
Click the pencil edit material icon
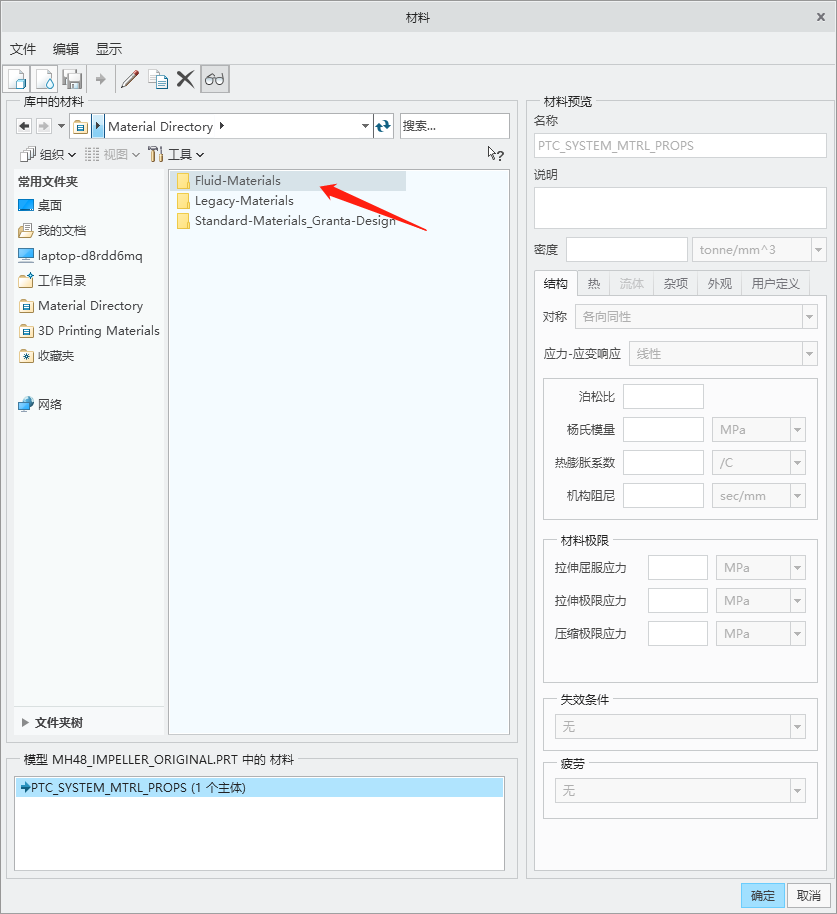click(130, 79)
